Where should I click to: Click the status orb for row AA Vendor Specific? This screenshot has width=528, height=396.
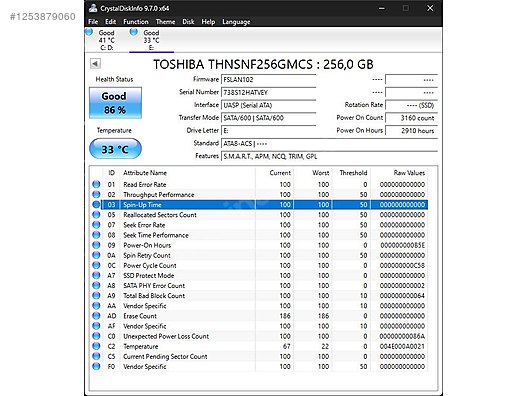tap(96, 305)
